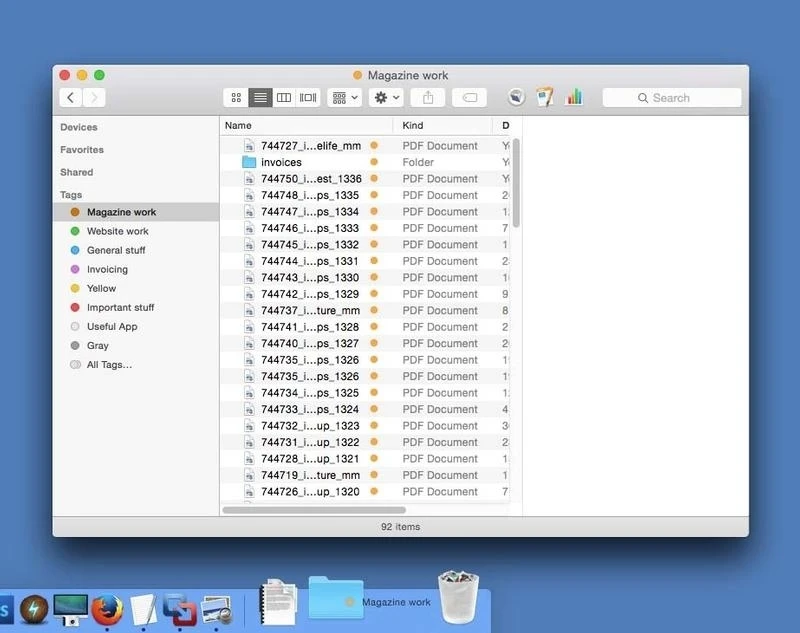Screen dimensions: 800x633
Task: Open the Arrange items dropdown
Action: click(345, 98)
